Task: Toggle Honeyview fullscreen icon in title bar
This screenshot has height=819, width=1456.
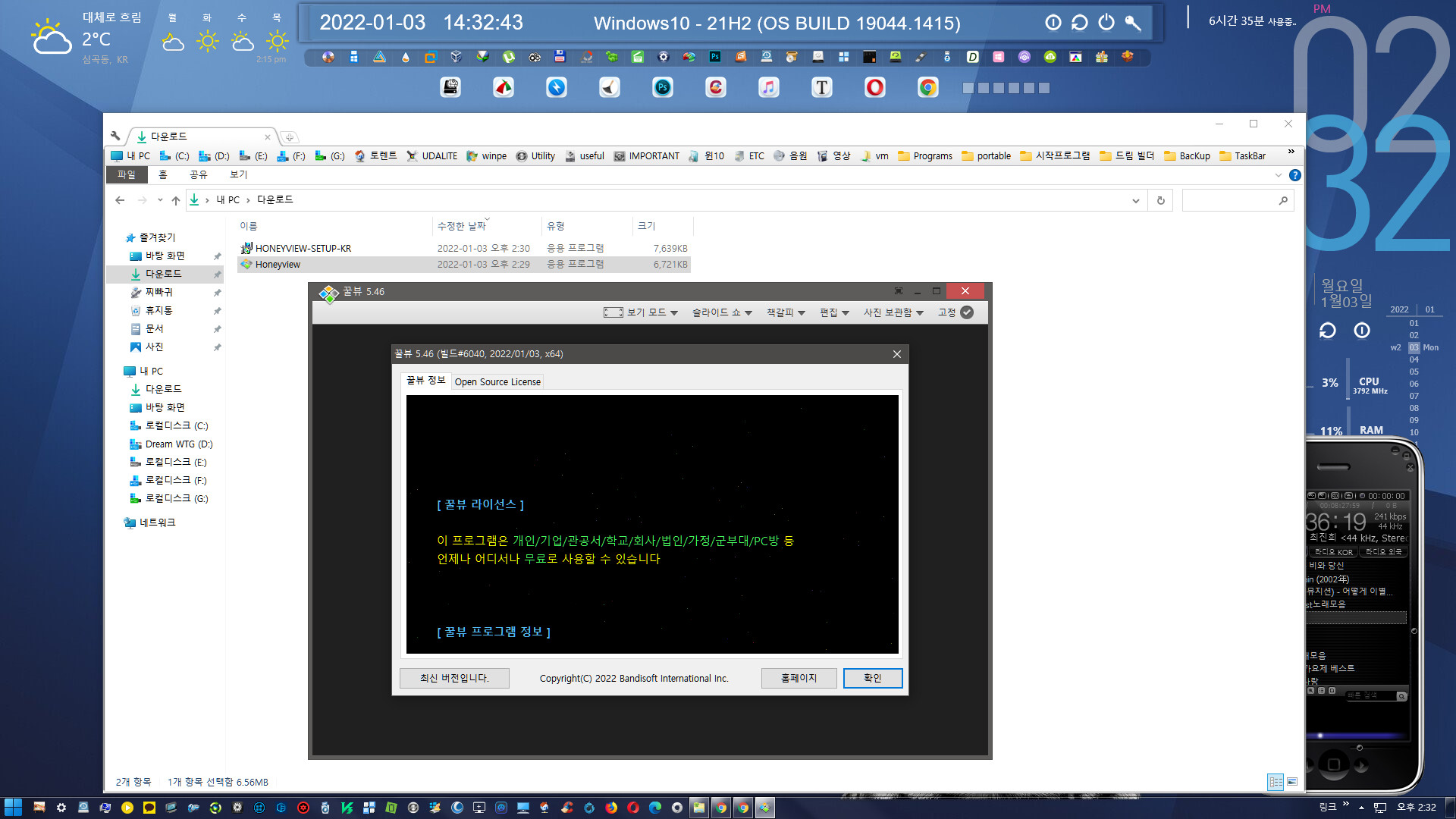Action: (x=899, y=291)
